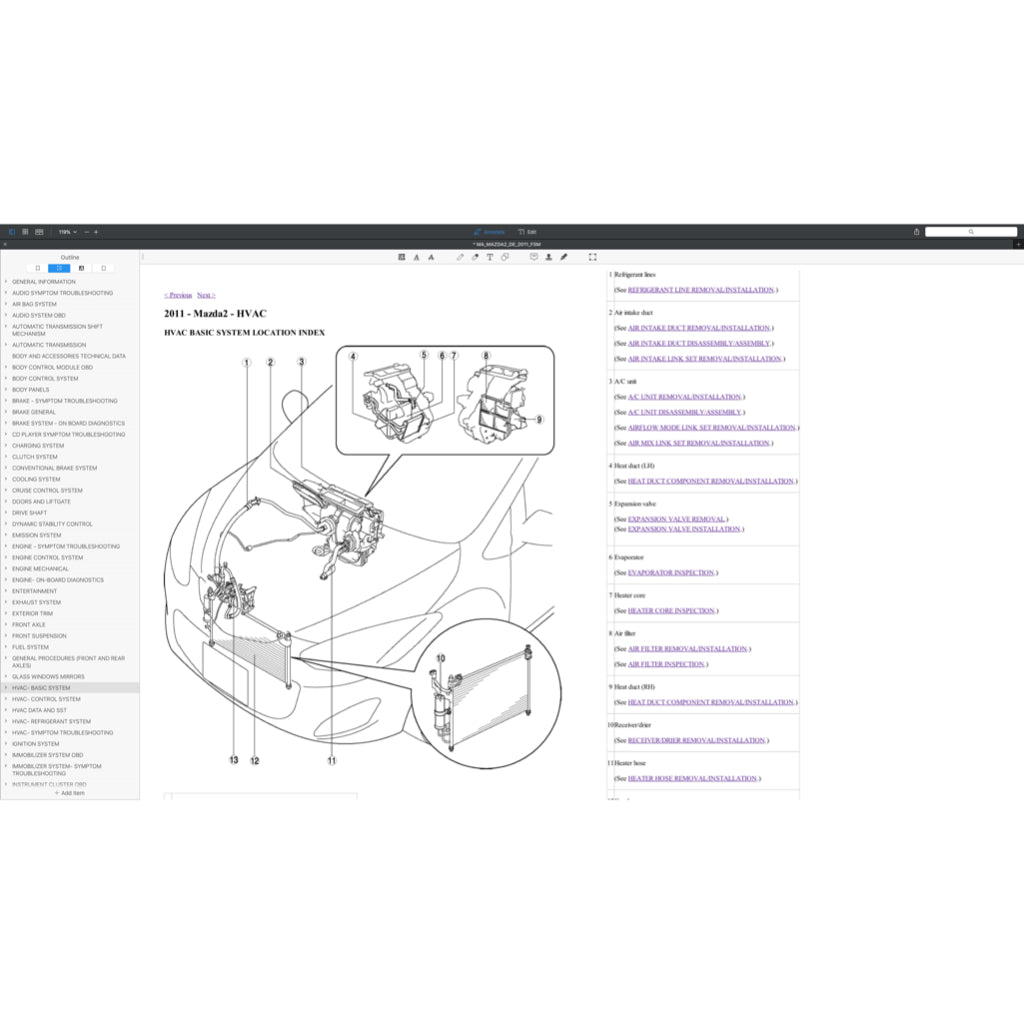Screen dimensions: 1024x1024
Task: Open the thumbnails view icon
Action: [x=25, y=231]
